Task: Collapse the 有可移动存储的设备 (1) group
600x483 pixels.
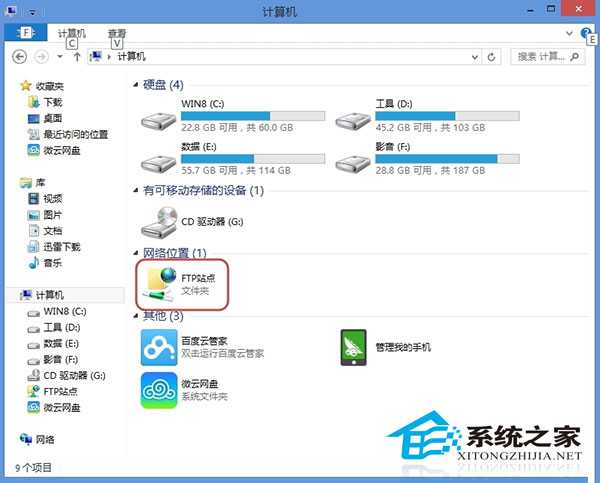Action: (135, 190)
